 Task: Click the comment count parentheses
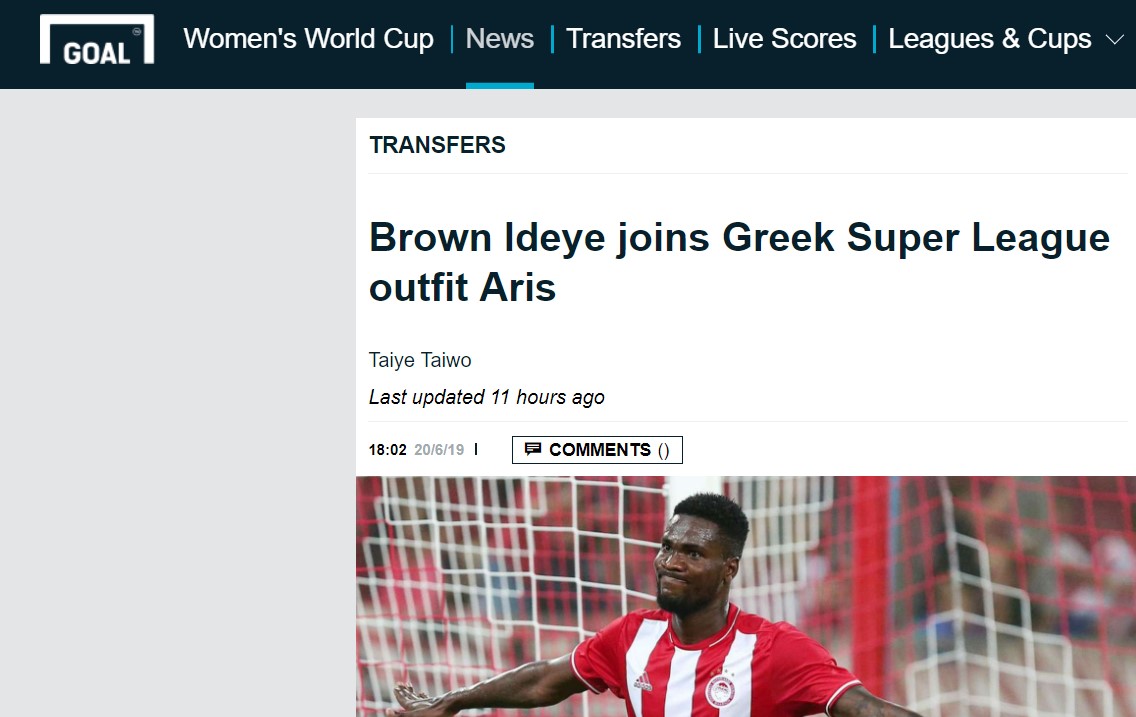(664, 450)
